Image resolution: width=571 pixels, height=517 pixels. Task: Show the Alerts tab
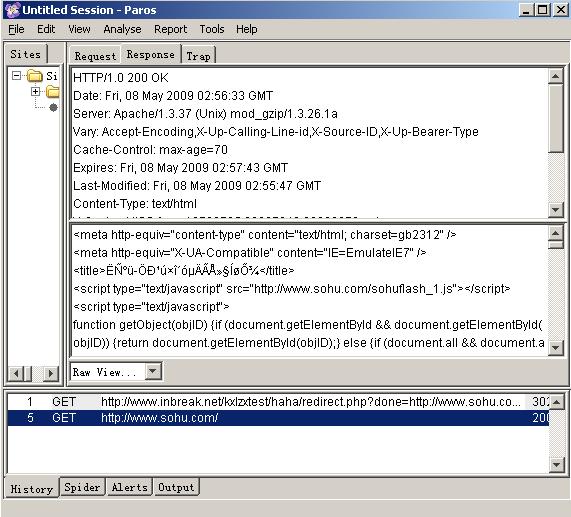[130, 487]
